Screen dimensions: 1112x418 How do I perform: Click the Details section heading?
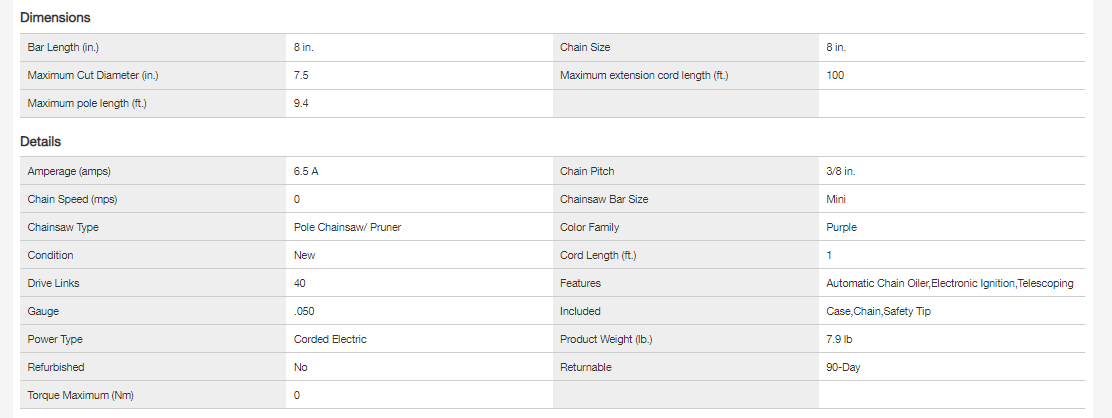click(x=41, y=142)
